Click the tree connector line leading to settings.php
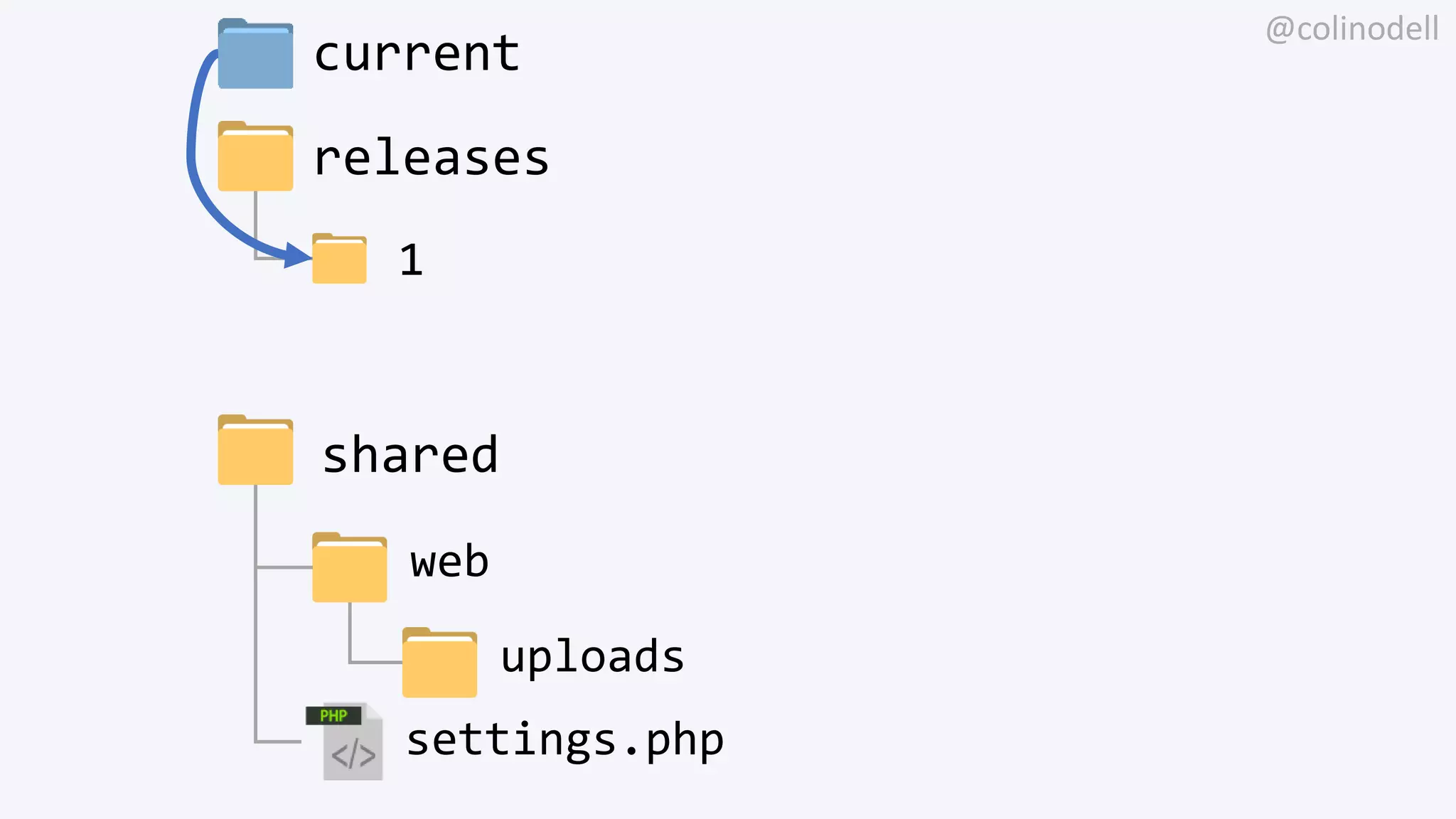Screen dimensions: 1456x819 277,742
